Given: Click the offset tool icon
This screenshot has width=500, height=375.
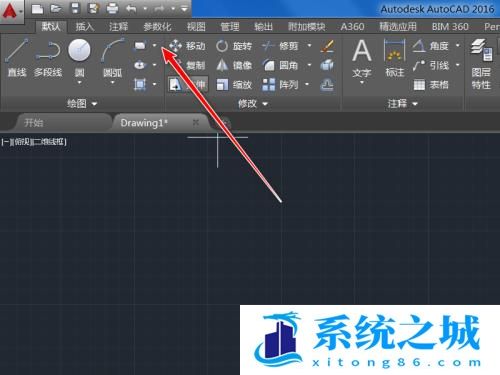Looking at the screenshot, I should click(x=327, y=85).
